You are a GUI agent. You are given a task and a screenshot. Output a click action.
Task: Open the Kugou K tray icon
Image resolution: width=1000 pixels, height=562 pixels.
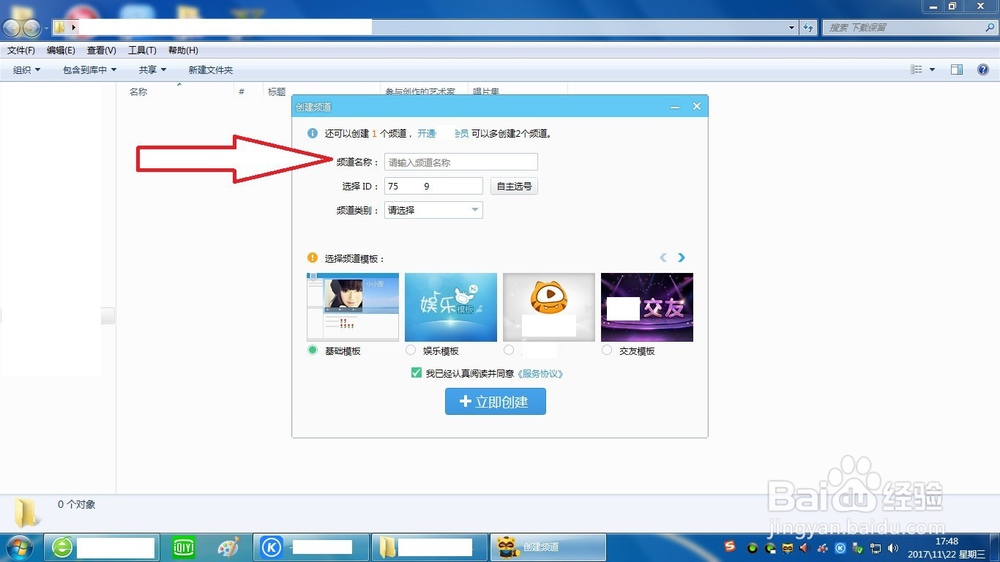pos(840,548)
